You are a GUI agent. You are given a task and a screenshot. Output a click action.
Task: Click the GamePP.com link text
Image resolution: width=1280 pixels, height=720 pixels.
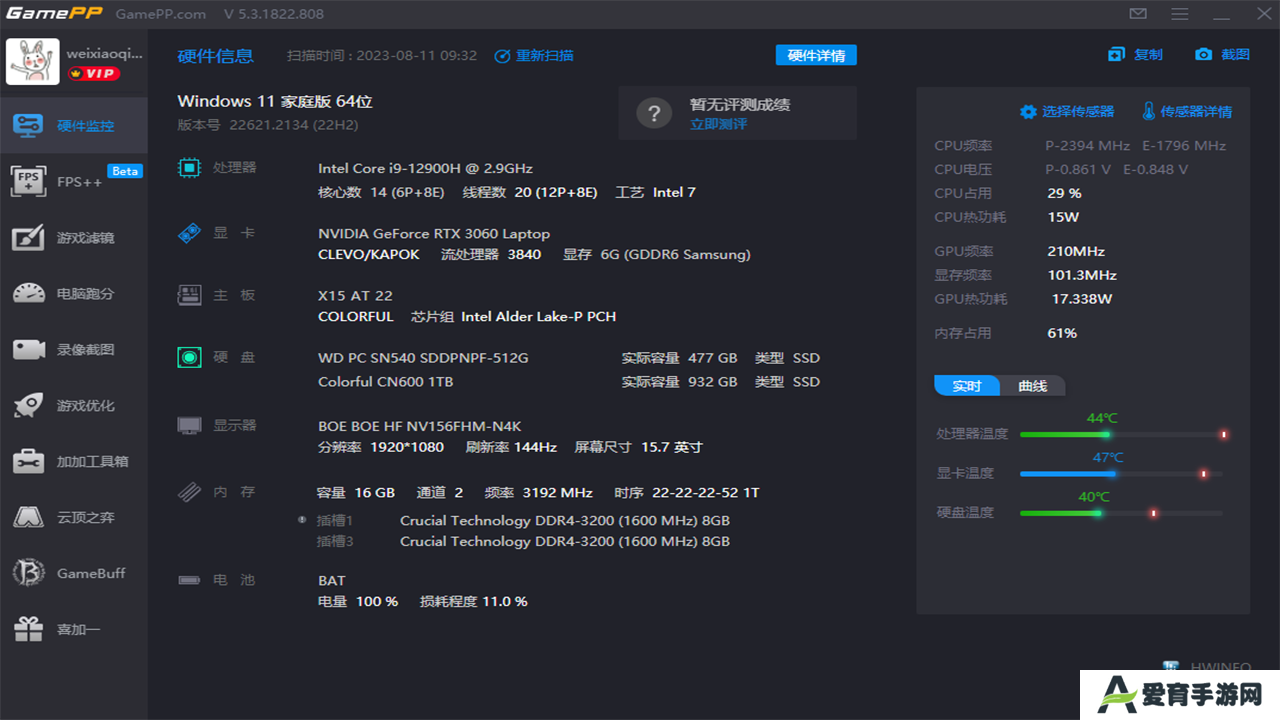tap(161, 14)
